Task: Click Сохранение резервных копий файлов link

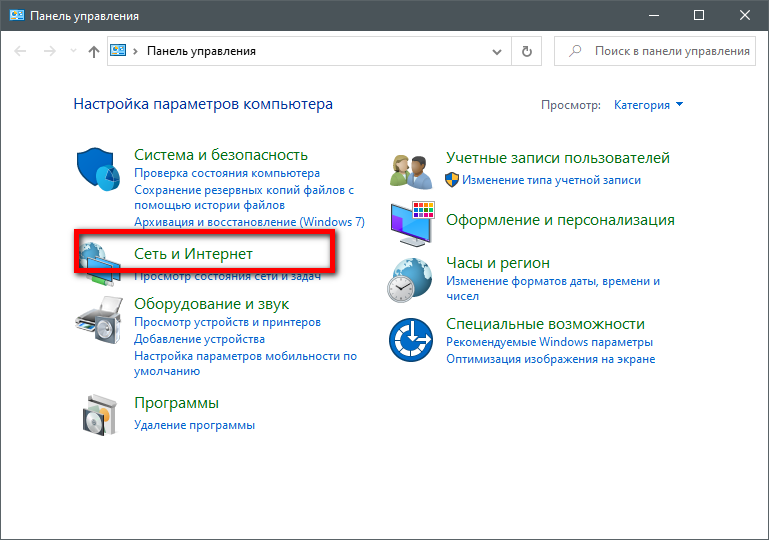Action: click(244, 197)
